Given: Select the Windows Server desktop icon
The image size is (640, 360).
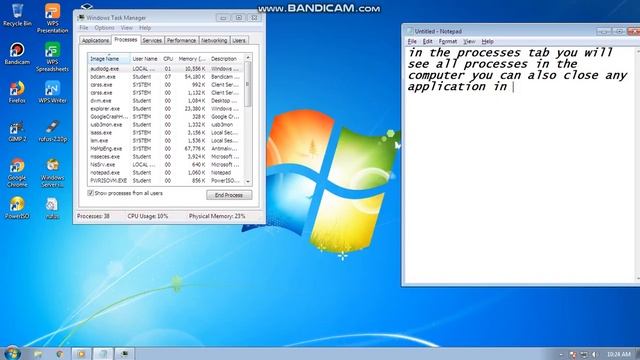Looking at the screenshot, I should click(52, 173).
